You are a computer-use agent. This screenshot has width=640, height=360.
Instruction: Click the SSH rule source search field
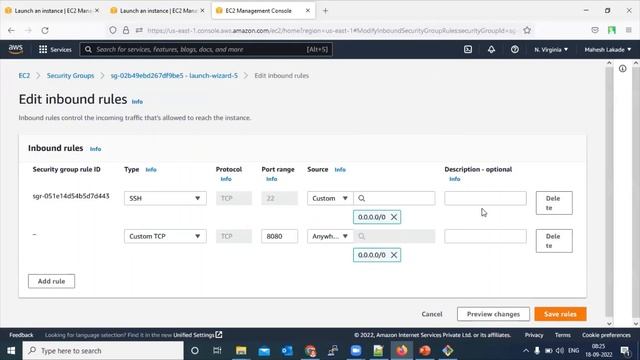(394, 198)
